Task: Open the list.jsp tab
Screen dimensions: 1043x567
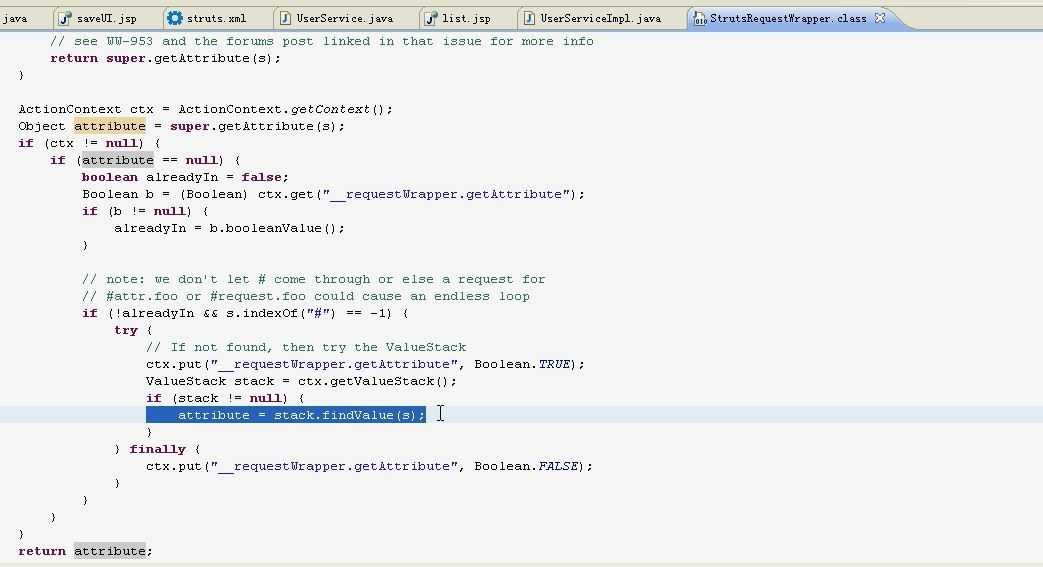Action: click(458, 18)
